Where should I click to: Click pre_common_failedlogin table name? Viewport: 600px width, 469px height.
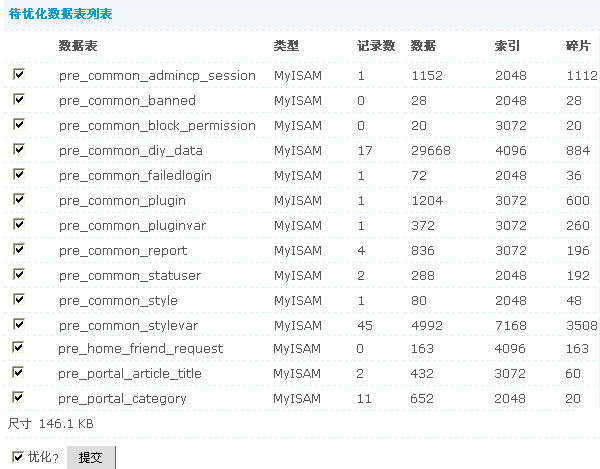(x=135, y=176)
